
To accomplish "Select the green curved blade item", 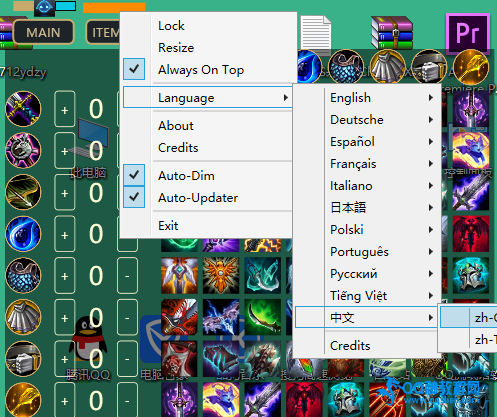I will [x=263, y=317].
